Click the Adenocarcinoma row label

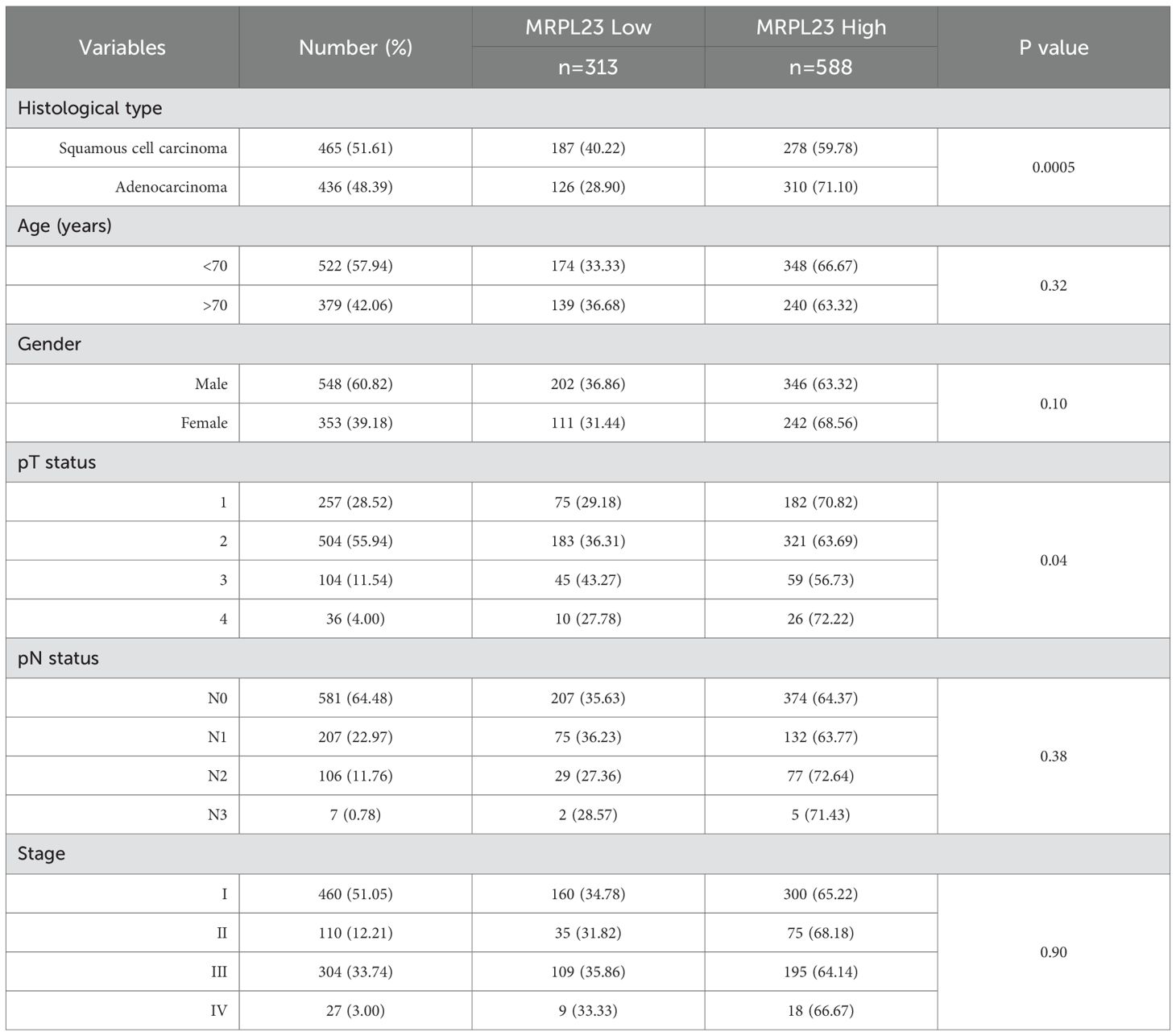[171, 187]
